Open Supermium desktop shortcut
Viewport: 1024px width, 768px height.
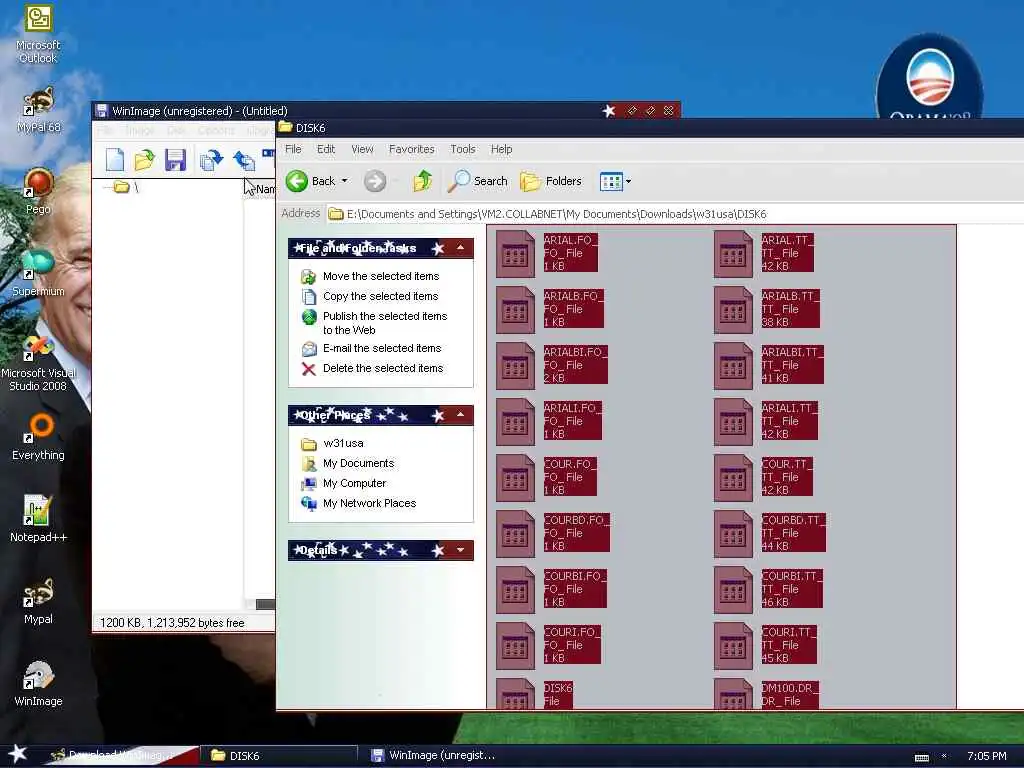(38, 273)
